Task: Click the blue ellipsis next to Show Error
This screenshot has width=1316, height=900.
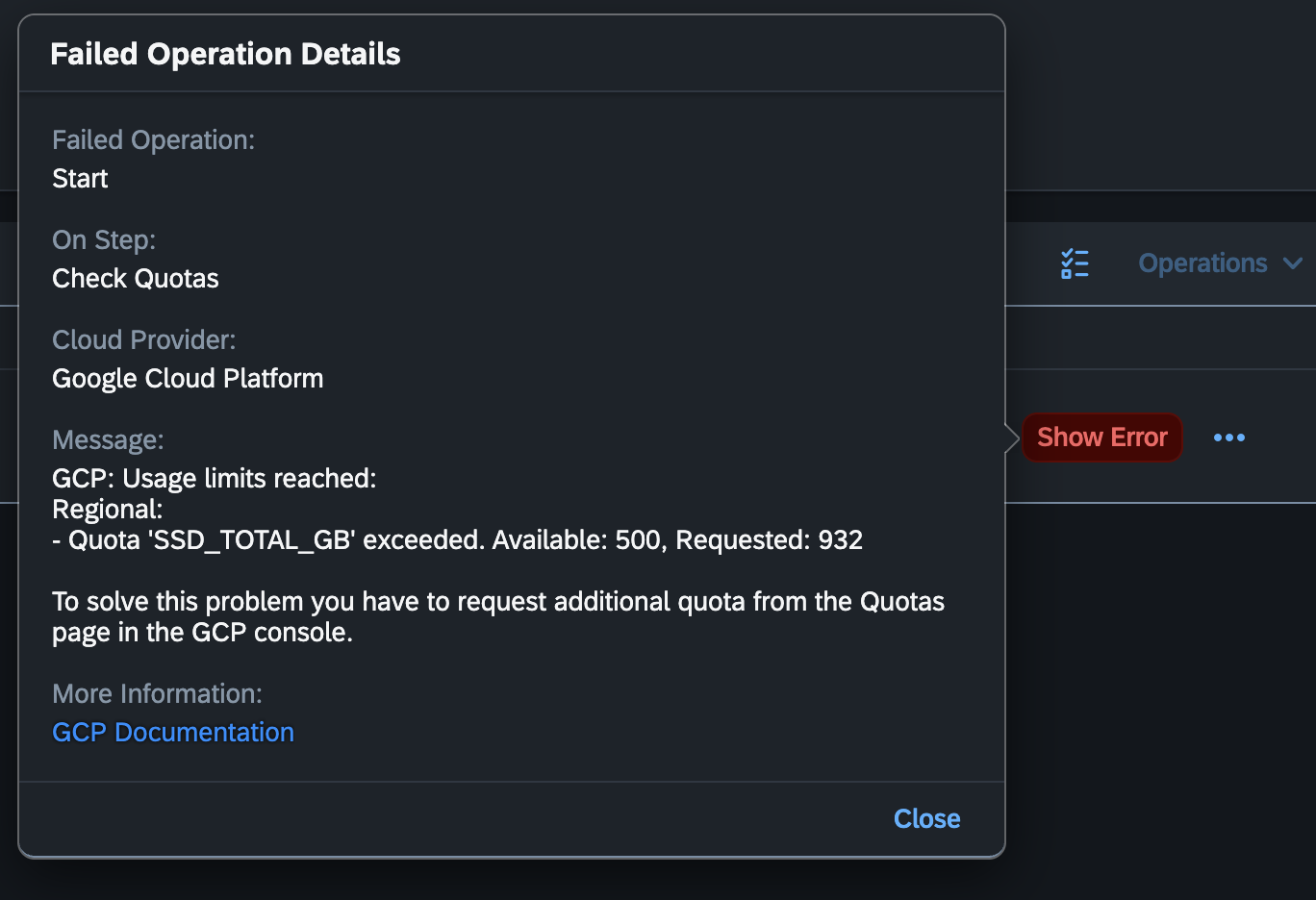Action: click(x=1228, y=437)
